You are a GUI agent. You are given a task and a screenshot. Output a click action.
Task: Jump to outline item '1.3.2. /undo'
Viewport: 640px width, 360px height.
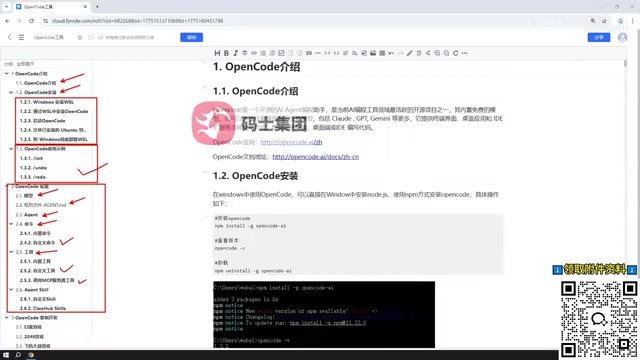coord(33,167)
